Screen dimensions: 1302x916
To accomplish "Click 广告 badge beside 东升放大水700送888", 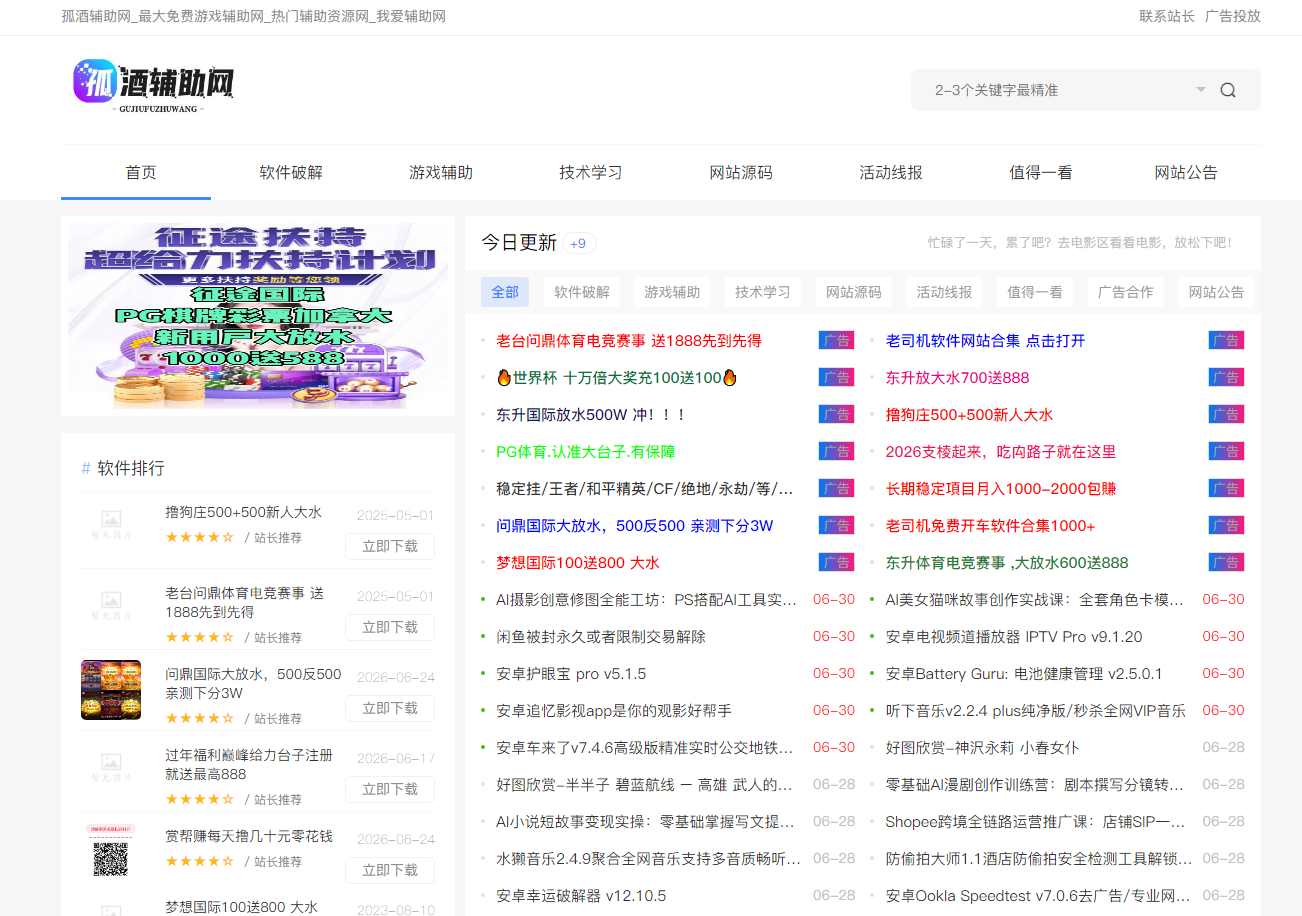I will coord(1226,377).
